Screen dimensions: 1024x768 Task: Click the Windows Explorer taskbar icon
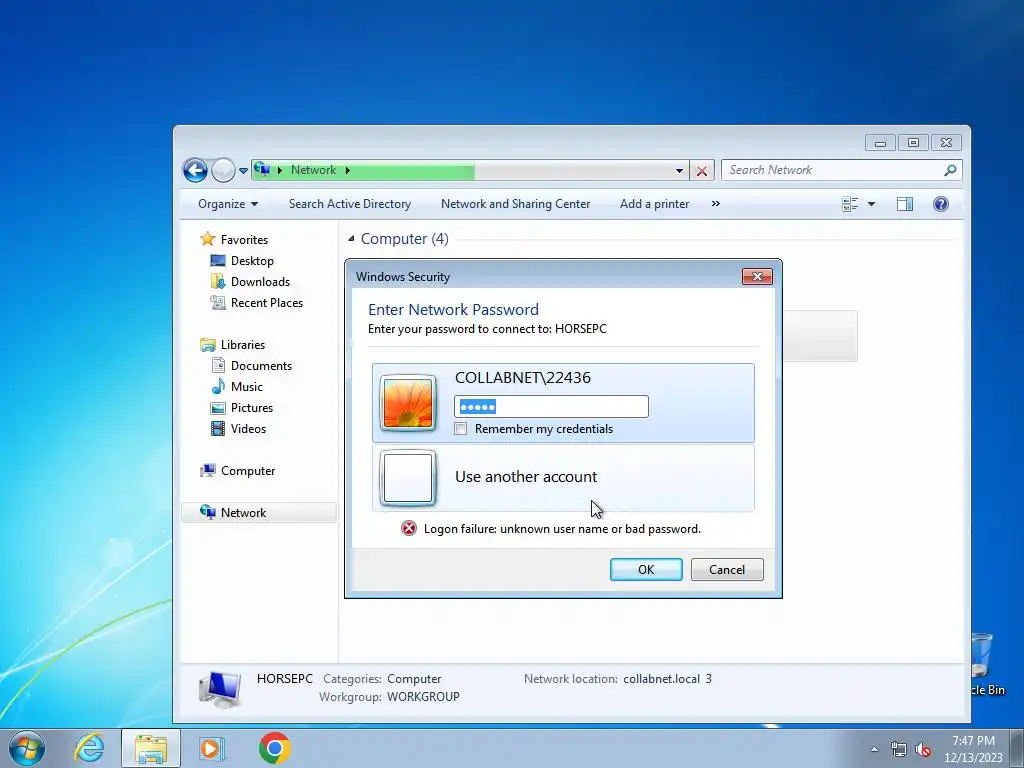point(151,748)
